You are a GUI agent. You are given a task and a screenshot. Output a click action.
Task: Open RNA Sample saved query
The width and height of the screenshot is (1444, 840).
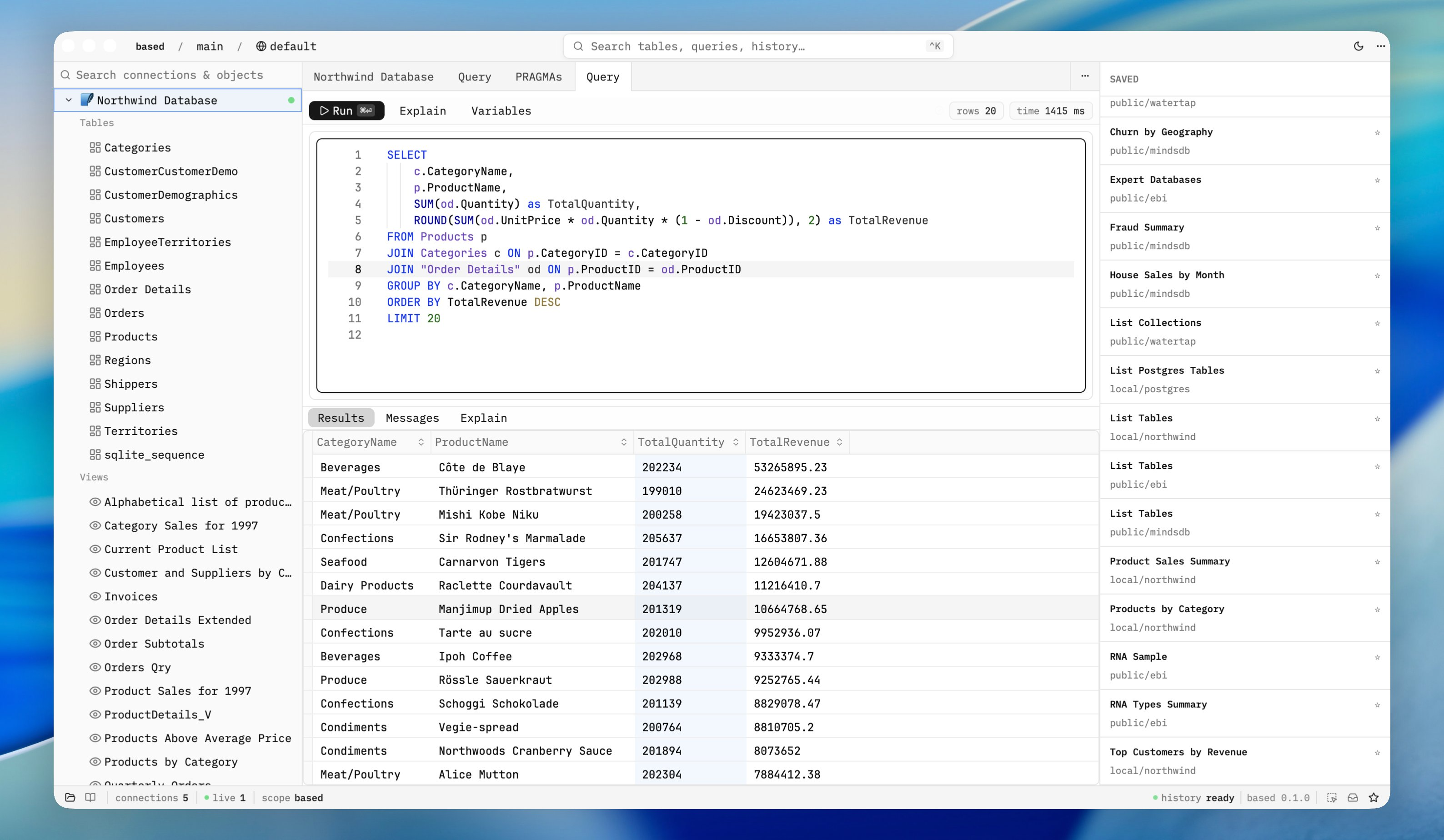(1244, 665)
